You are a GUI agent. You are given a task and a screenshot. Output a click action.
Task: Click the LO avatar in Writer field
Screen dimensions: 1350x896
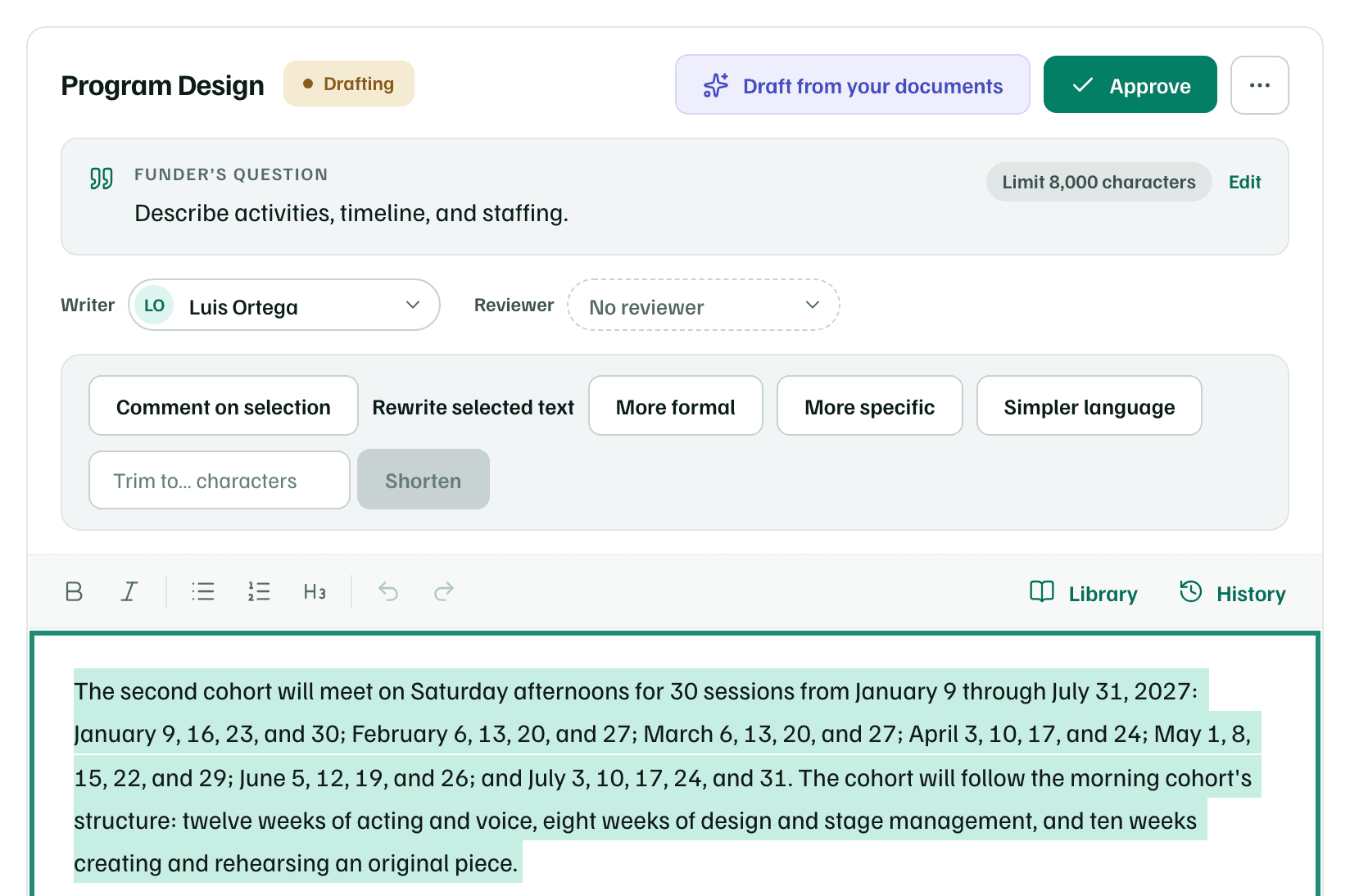(154, 305)
